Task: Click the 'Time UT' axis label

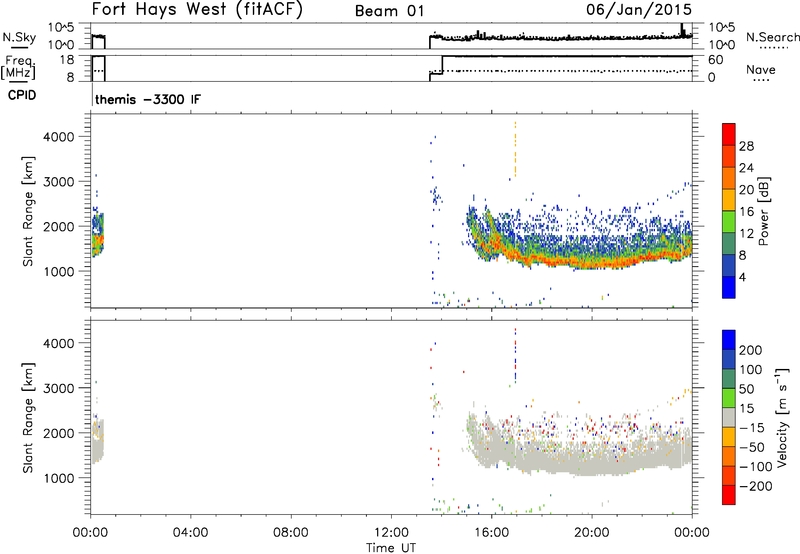Action: click(x=391, y=548)
